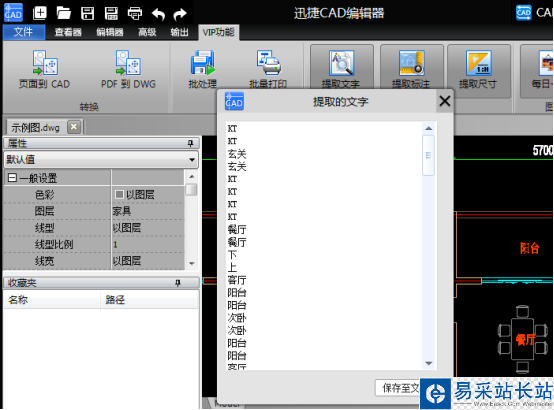Click the first KT entry in the text list
Screen dimensions: 554x410
coord(232,129)
